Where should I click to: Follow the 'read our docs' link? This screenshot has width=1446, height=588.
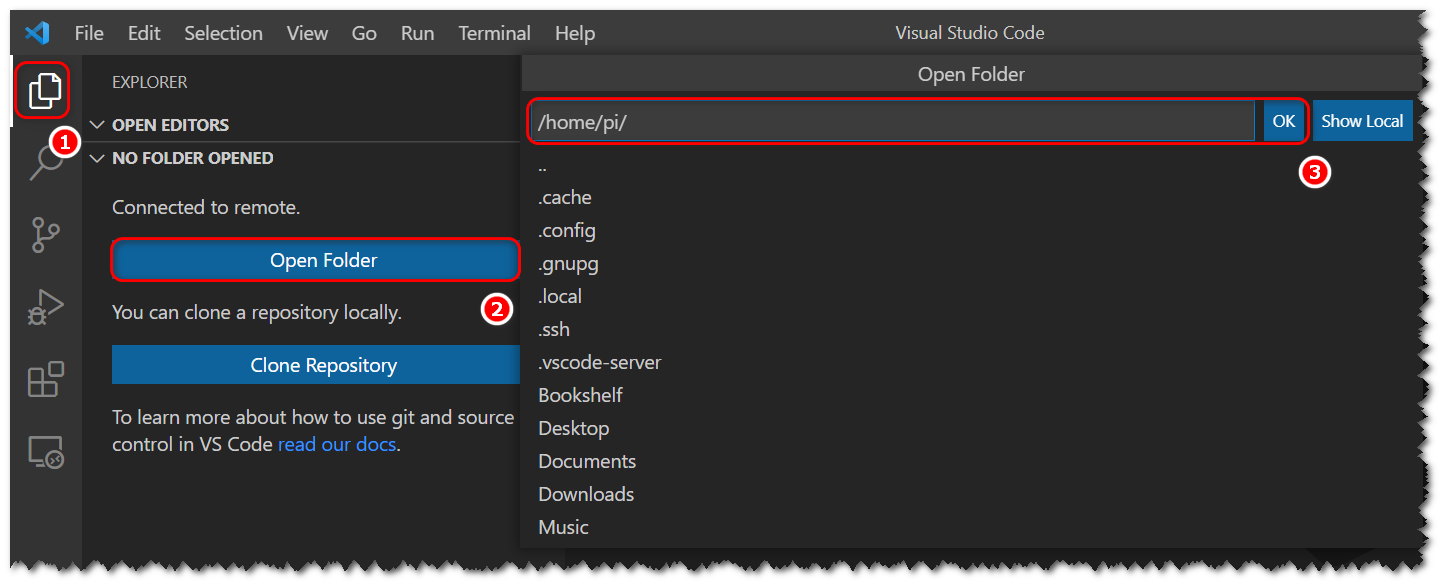337,444
